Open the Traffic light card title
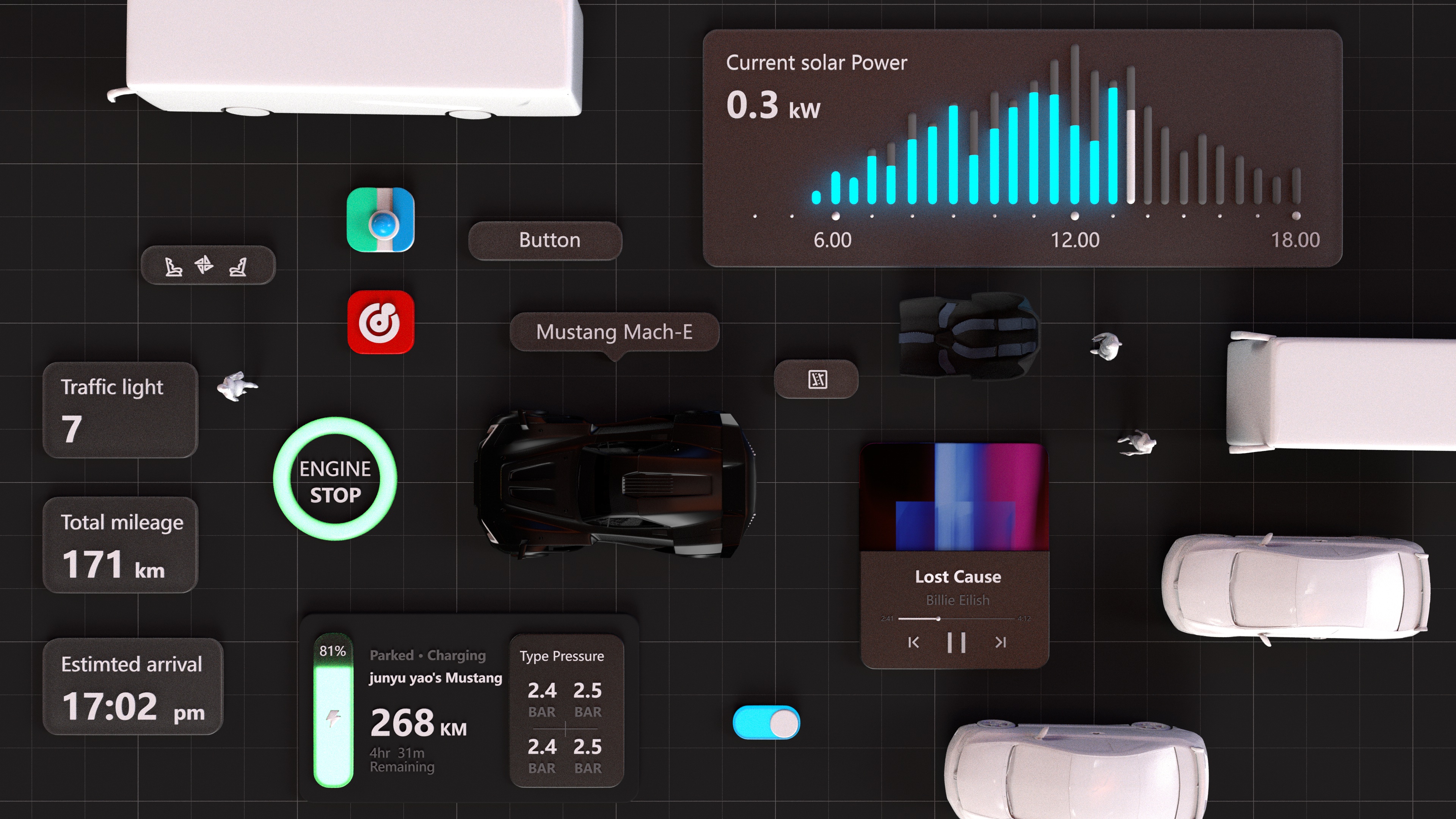 [x=112, y=388]
